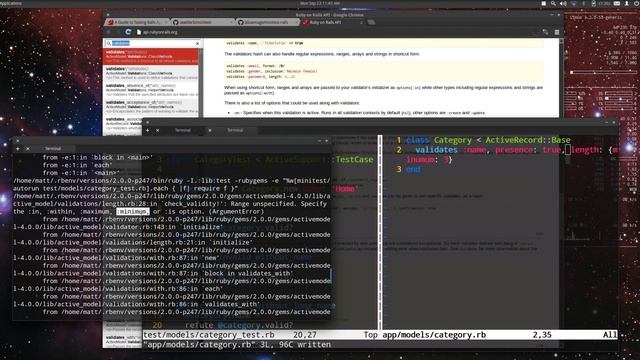Open a new Chrome tab

(371, 22)
